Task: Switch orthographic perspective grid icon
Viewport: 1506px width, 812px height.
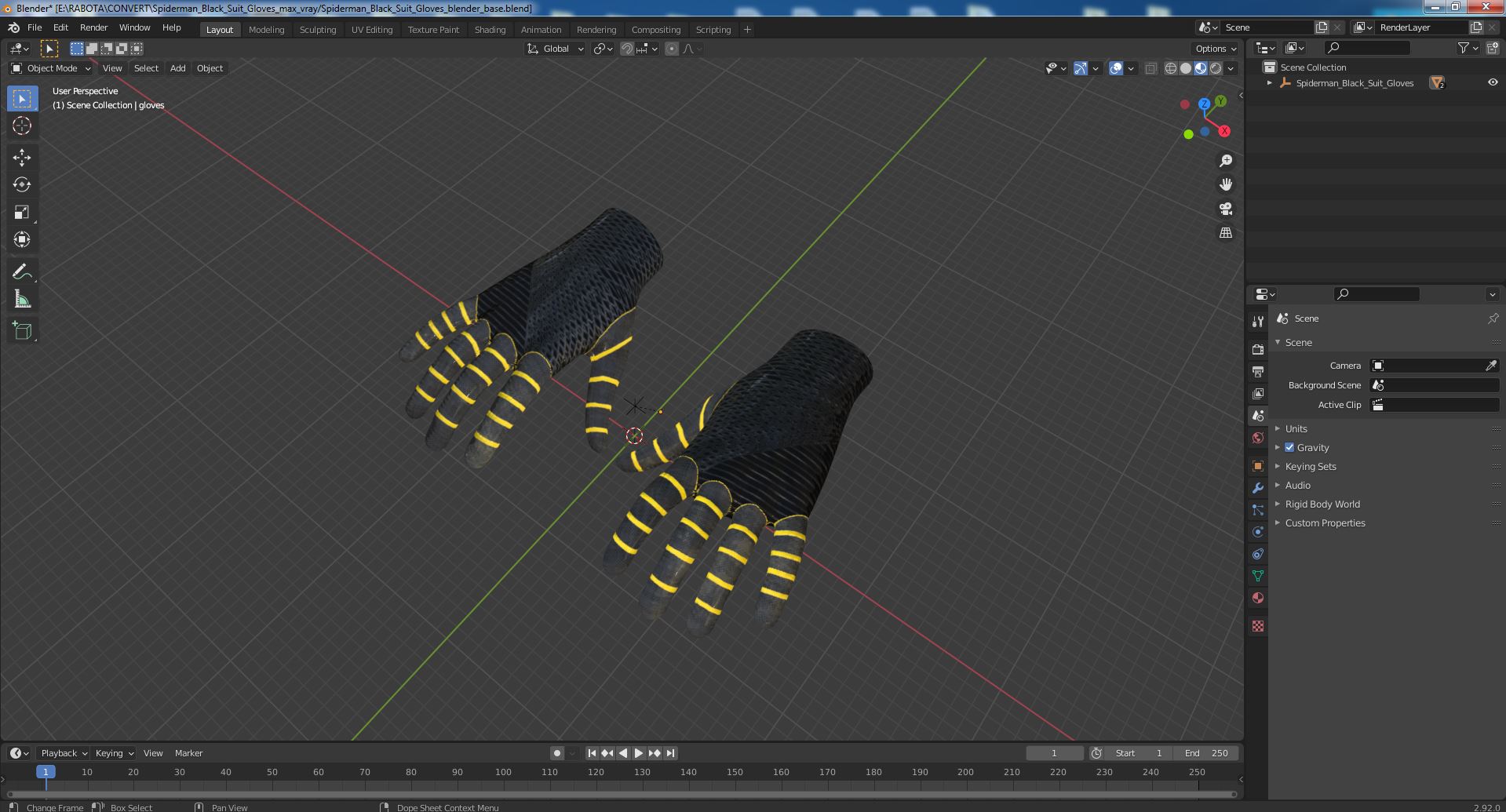Action: click(x=1225, y=233)
